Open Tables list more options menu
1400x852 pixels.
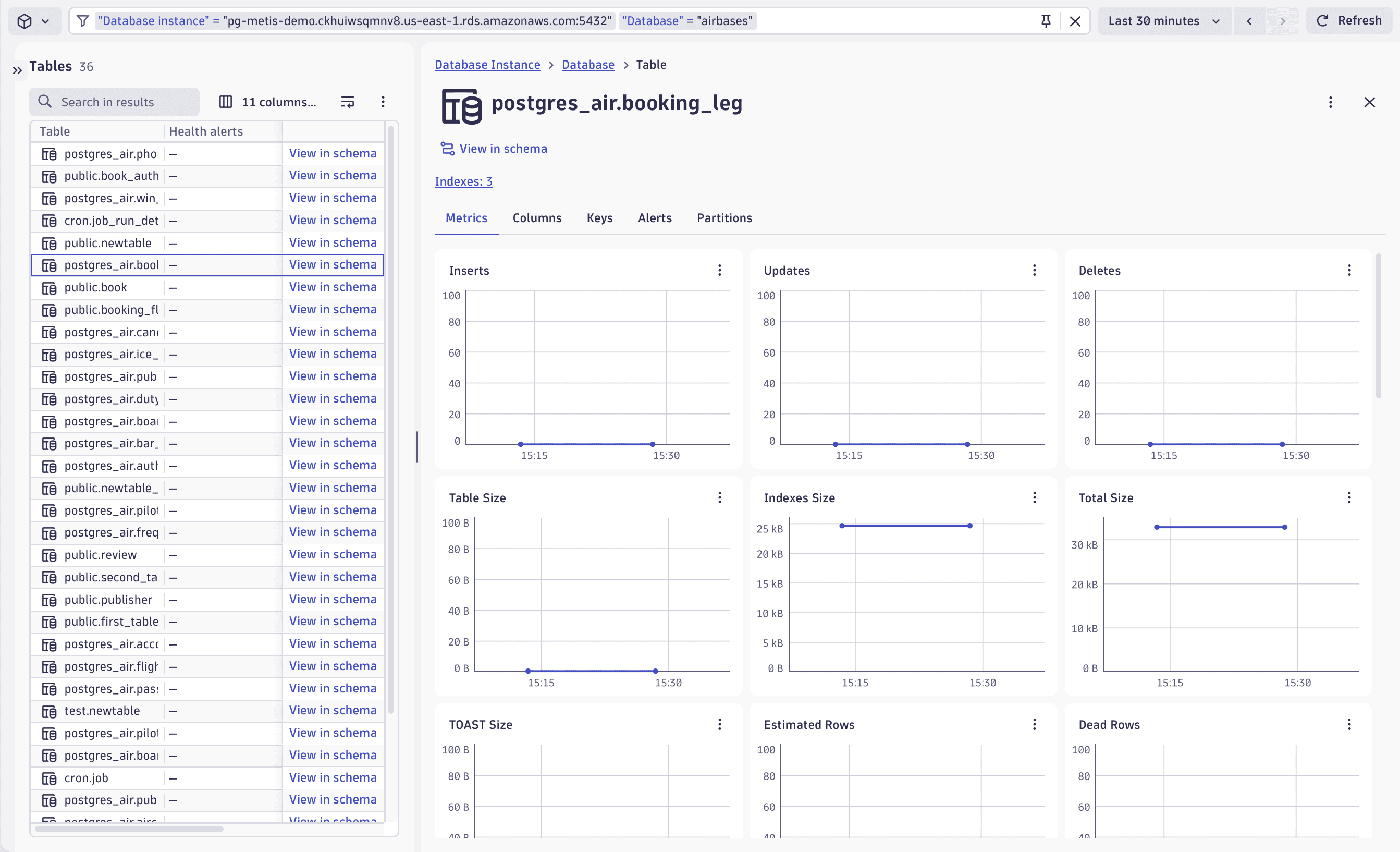point(383,102)
